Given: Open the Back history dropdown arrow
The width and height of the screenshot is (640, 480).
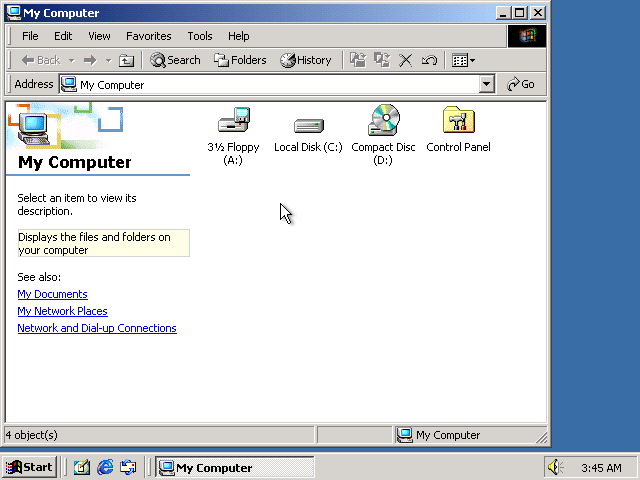Looking at the screenshot, I should click(x=71, y=60).
